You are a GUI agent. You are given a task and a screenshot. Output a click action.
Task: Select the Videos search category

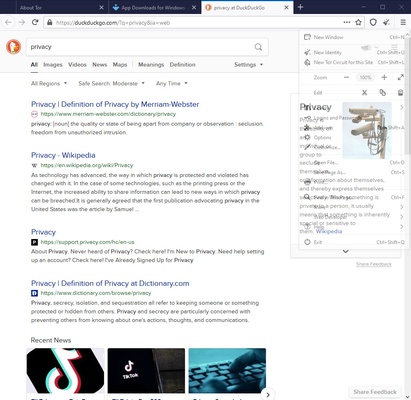pos(77,65)
